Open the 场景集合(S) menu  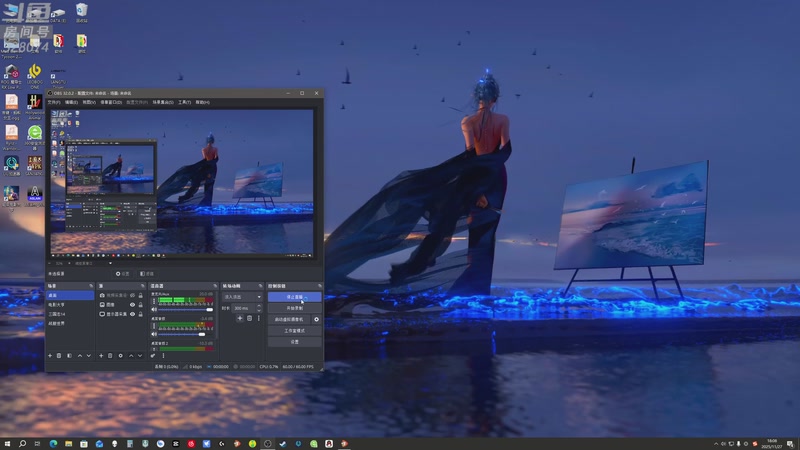(163, 102)
